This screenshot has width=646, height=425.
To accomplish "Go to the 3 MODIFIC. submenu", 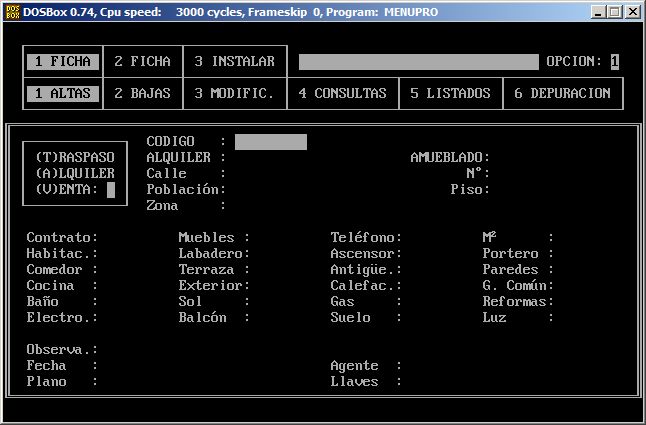I will click(234, 93).
